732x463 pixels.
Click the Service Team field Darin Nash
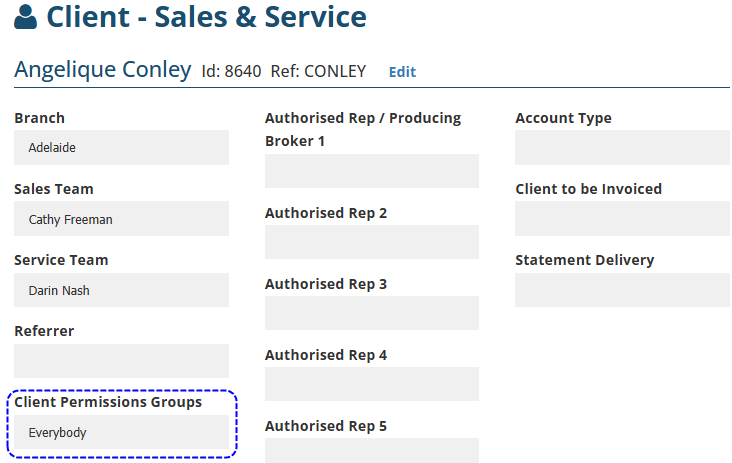[x=121, y=290]
